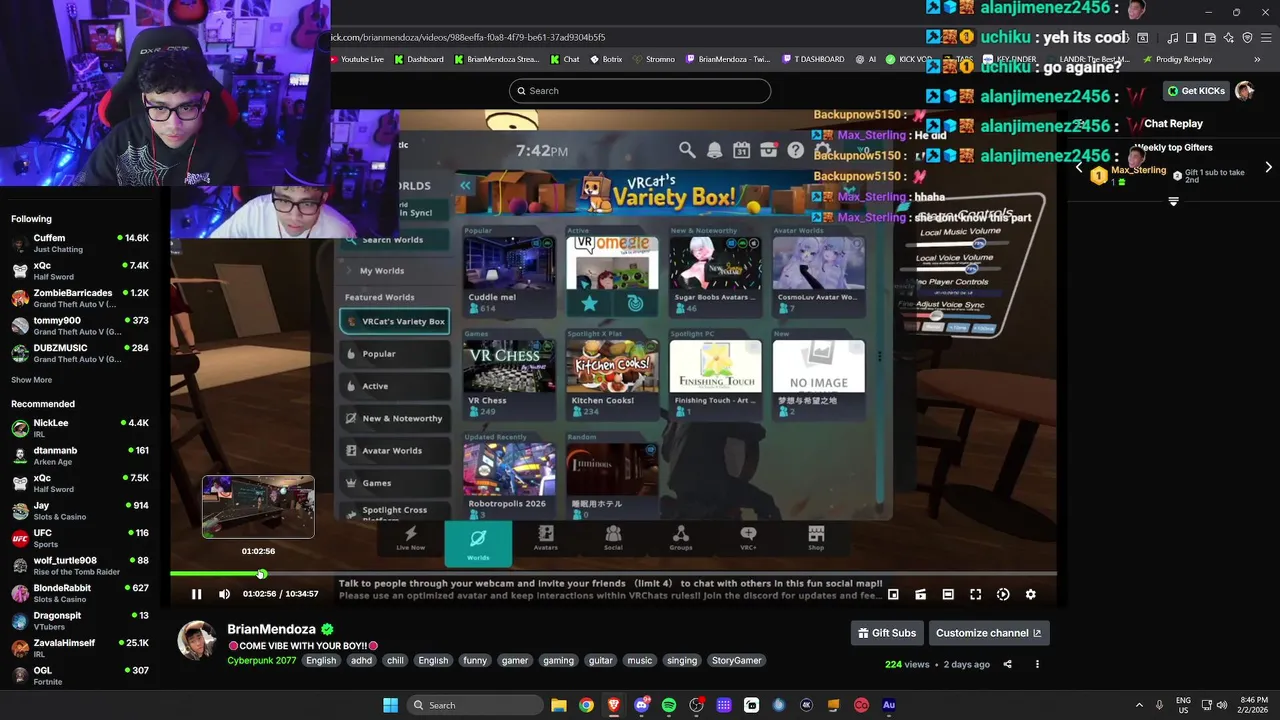Show hidden system tray icons
This screenshot has width=1280, height=720.
click(1138, 705)
